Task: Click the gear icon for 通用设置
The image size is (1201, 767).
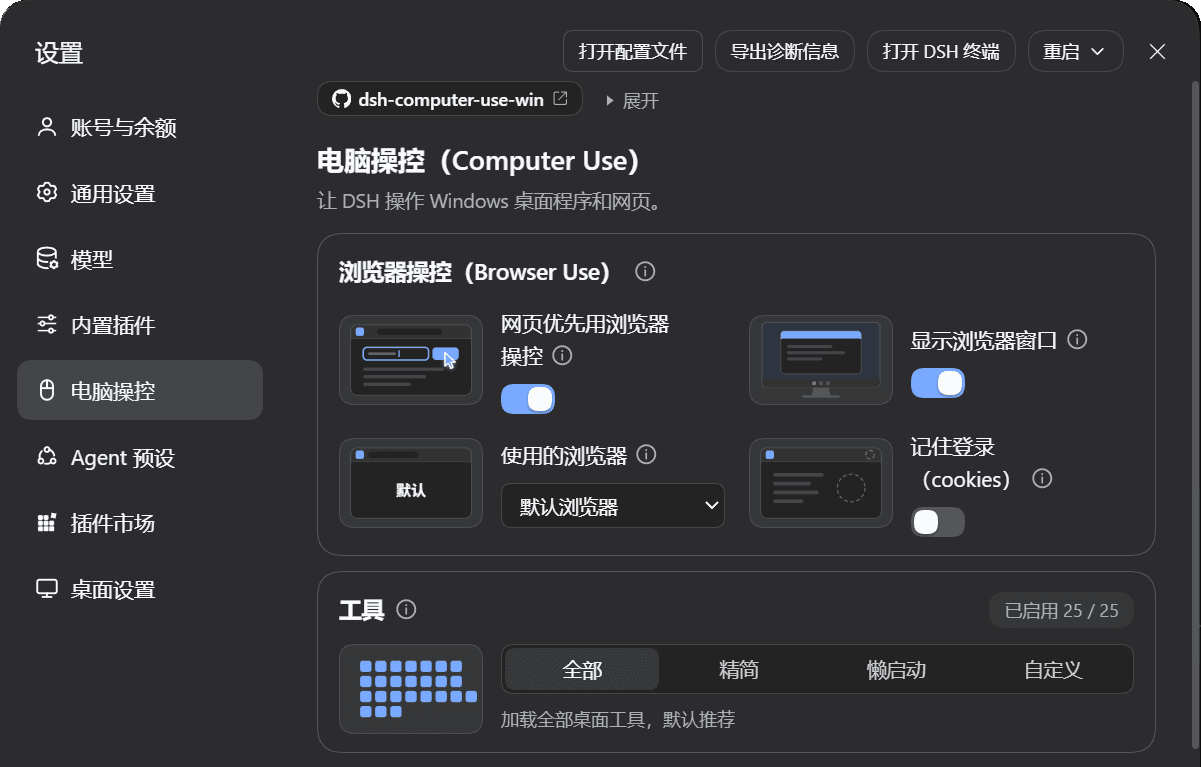Action: (x=47, y=193)
